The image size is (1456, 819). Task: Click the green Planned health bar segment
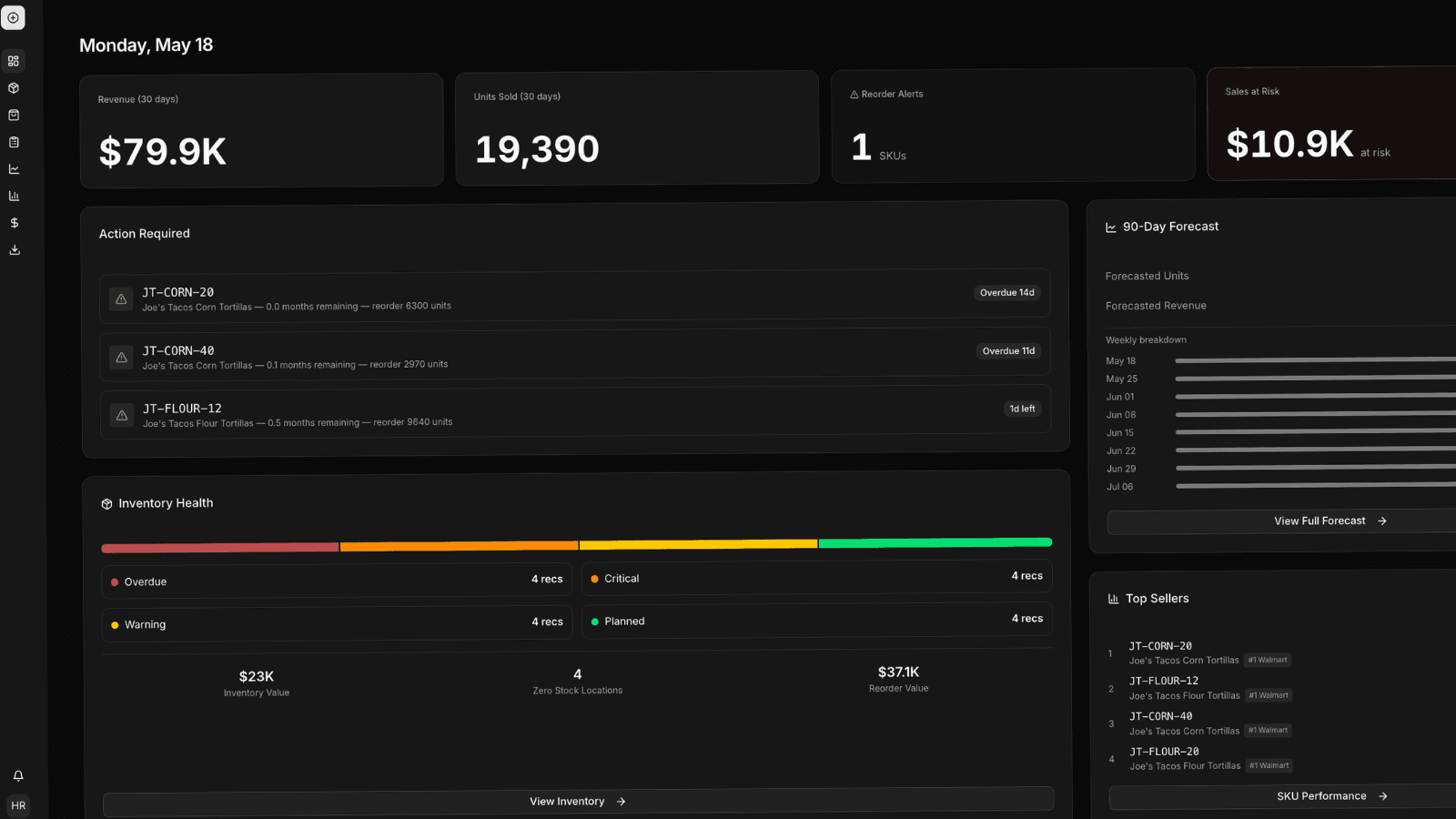pos(935,542)
